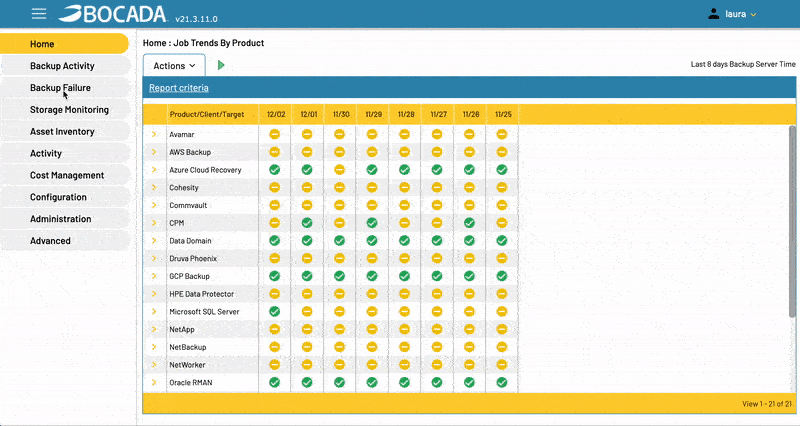Click the Last 8 days Backup Server Time text
Screen dimensions: 800x426
point(743,64)
